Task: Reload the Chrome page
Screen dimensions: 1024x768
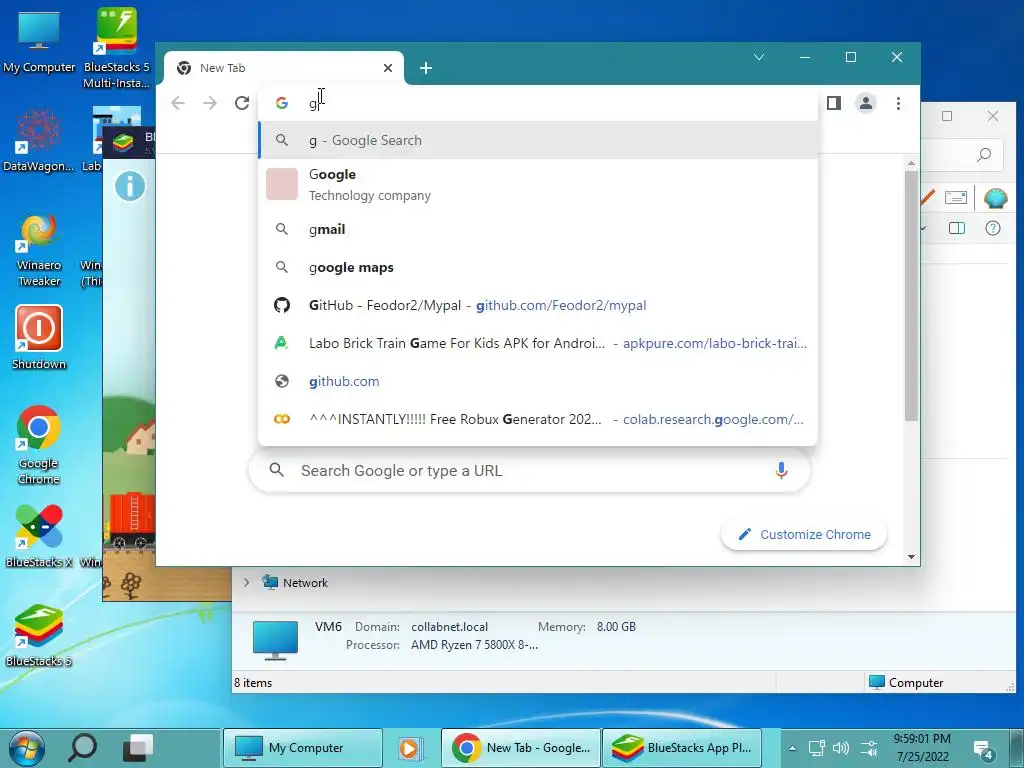Action: click(x=242, y=103)
